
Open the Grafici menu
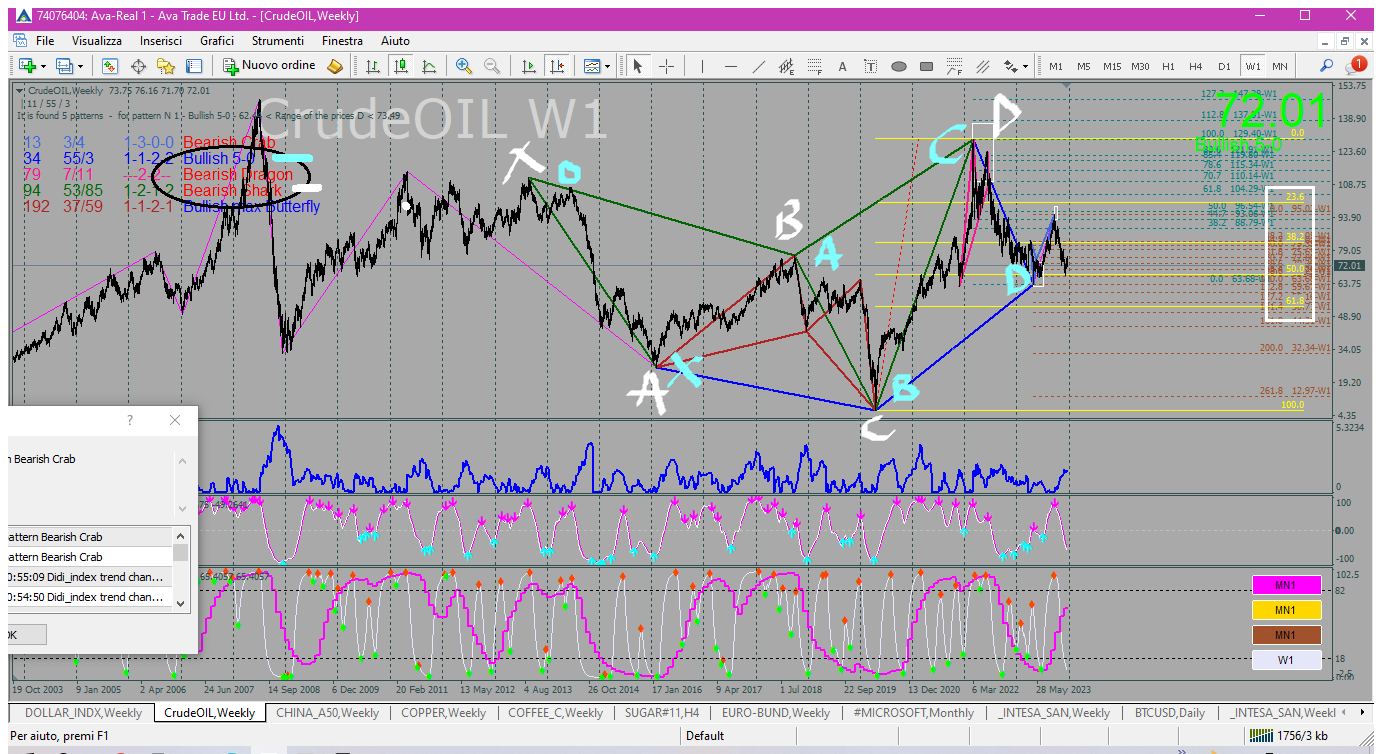(x=217, y=41)
